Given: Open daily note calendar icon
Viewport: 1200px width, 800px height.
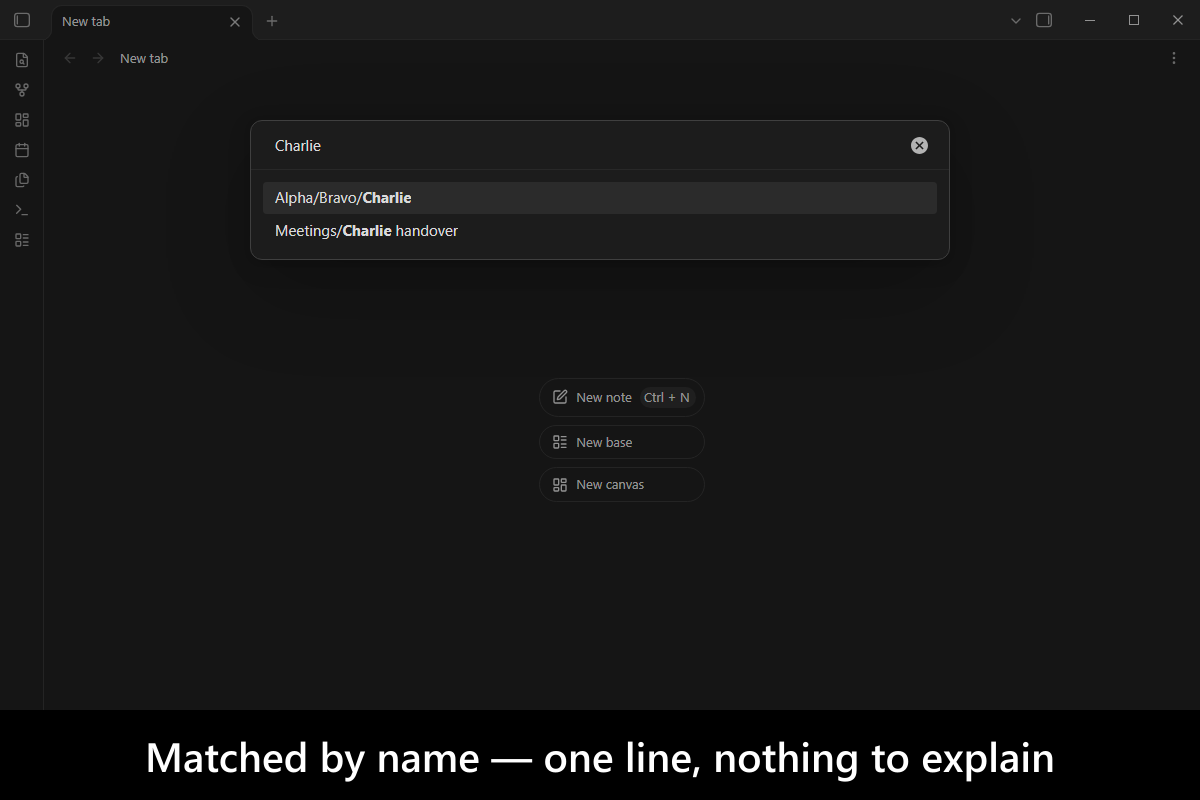Looking at the screenshot, I should click(22, 150).
